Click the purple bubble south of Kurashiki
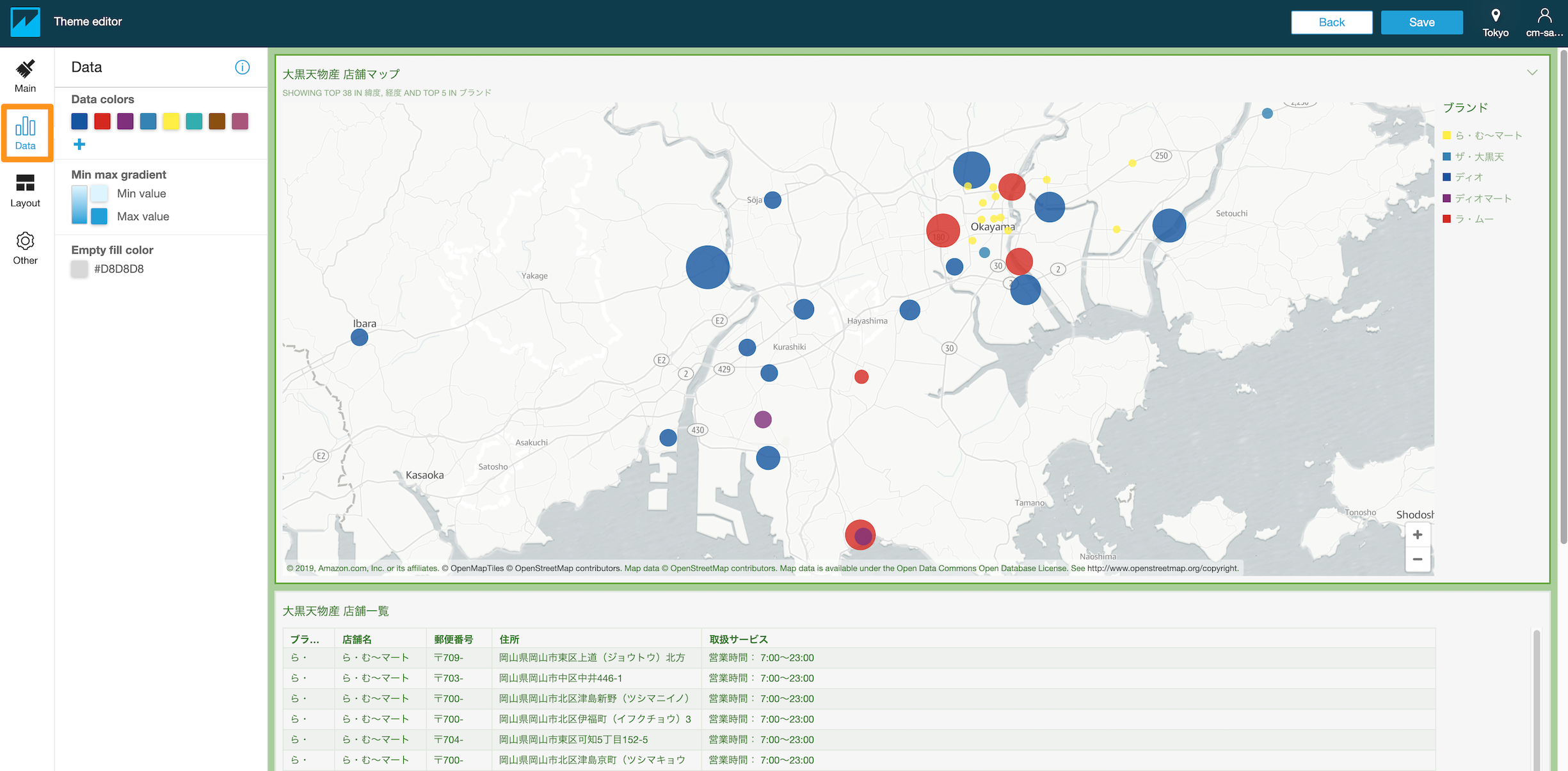Screen dimensions: 1568x771 tap(763, 420)
